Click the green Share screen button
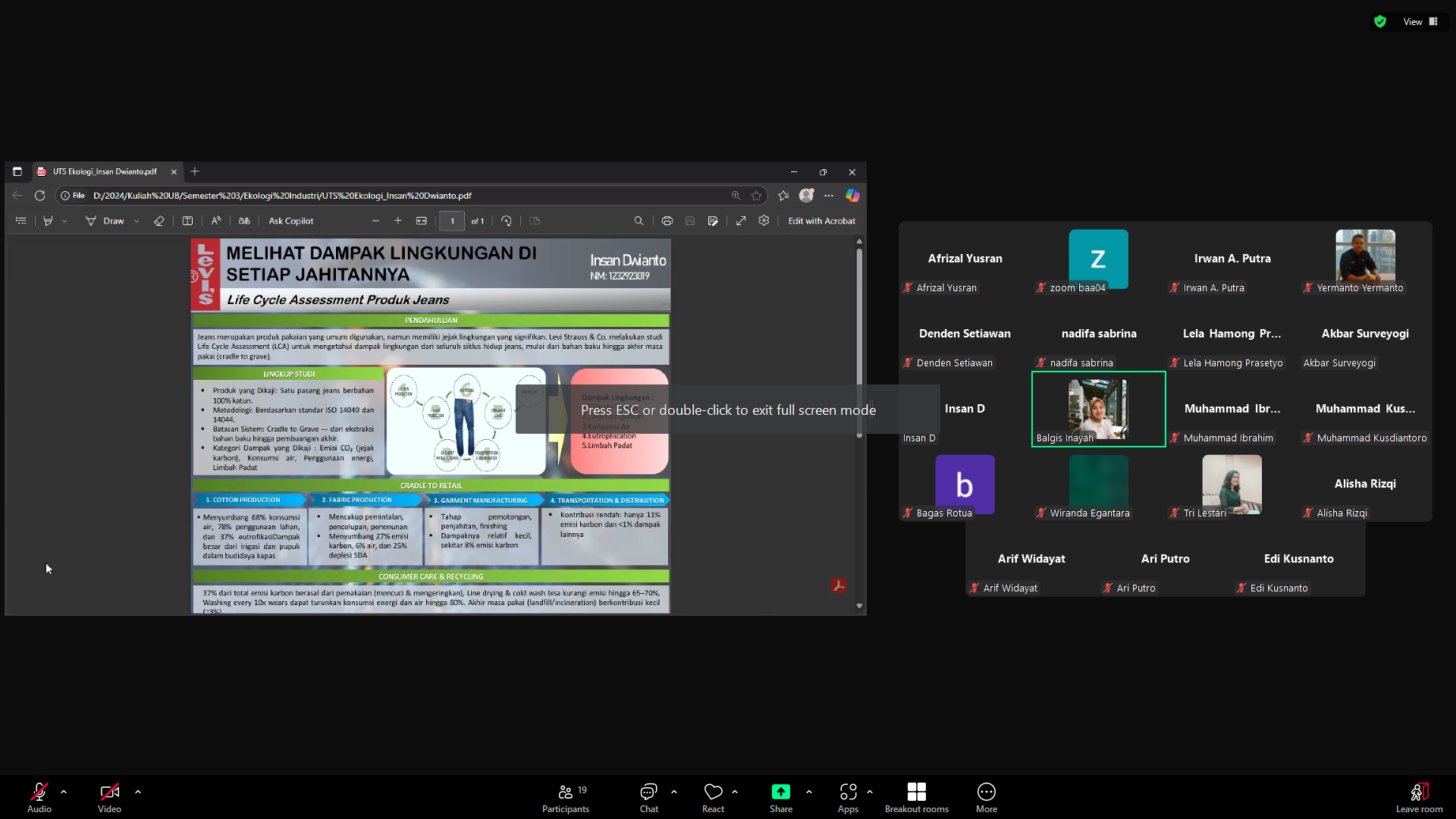Screen dimensions: 1456x819 click(x=781, y=798)
